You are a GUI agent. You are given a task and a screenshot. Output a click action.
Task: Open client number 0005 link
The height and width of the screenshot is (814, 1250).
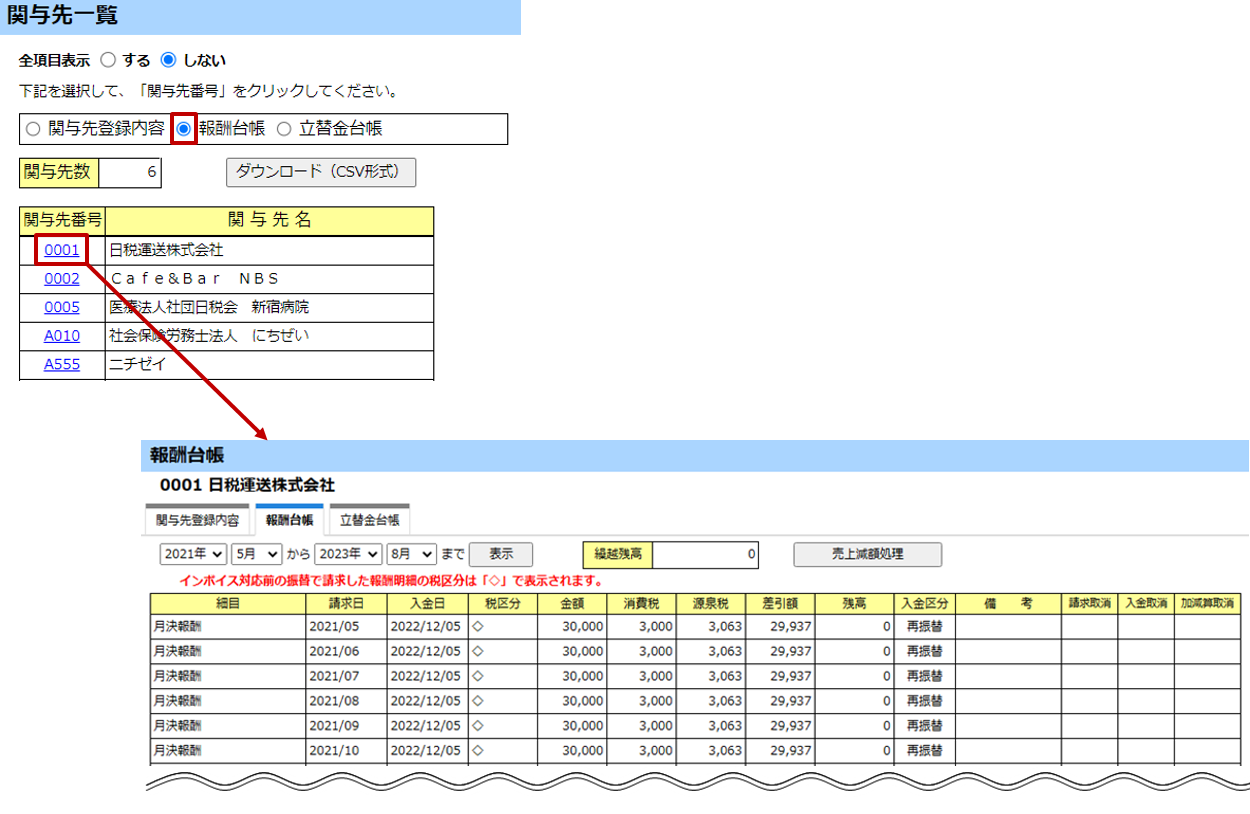pyautogui.click(x=62, y=307)
